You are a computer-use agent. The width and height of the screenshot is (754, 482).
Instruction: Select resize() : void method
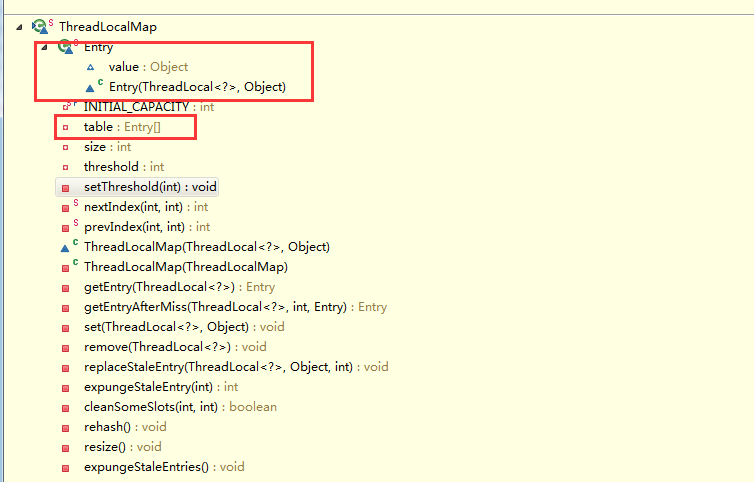[123, 447]
